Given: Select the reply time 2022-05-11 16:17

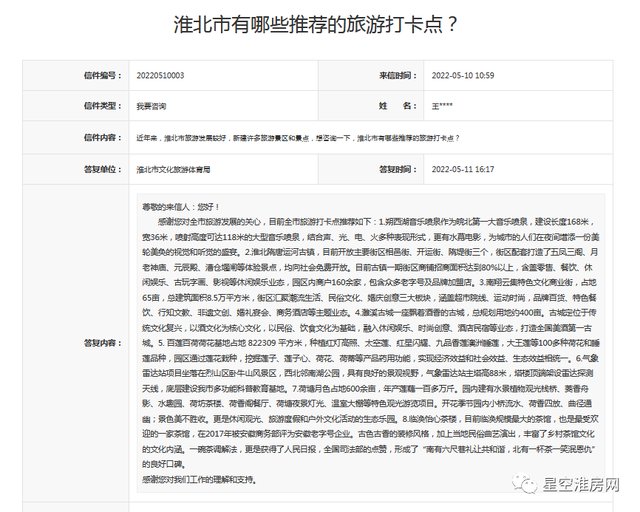Looking at the screenshot, I should click(x=463, y=169).
